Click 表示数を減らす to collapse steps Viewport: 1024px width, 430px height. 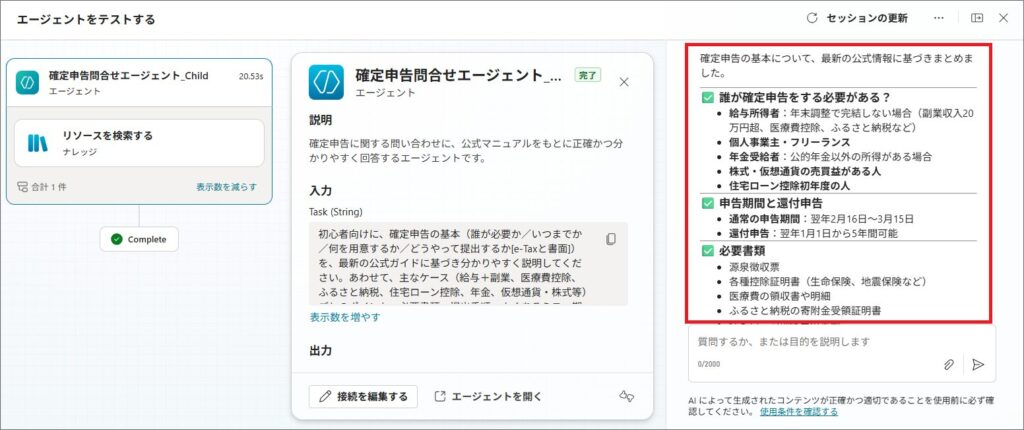(226, 187)
